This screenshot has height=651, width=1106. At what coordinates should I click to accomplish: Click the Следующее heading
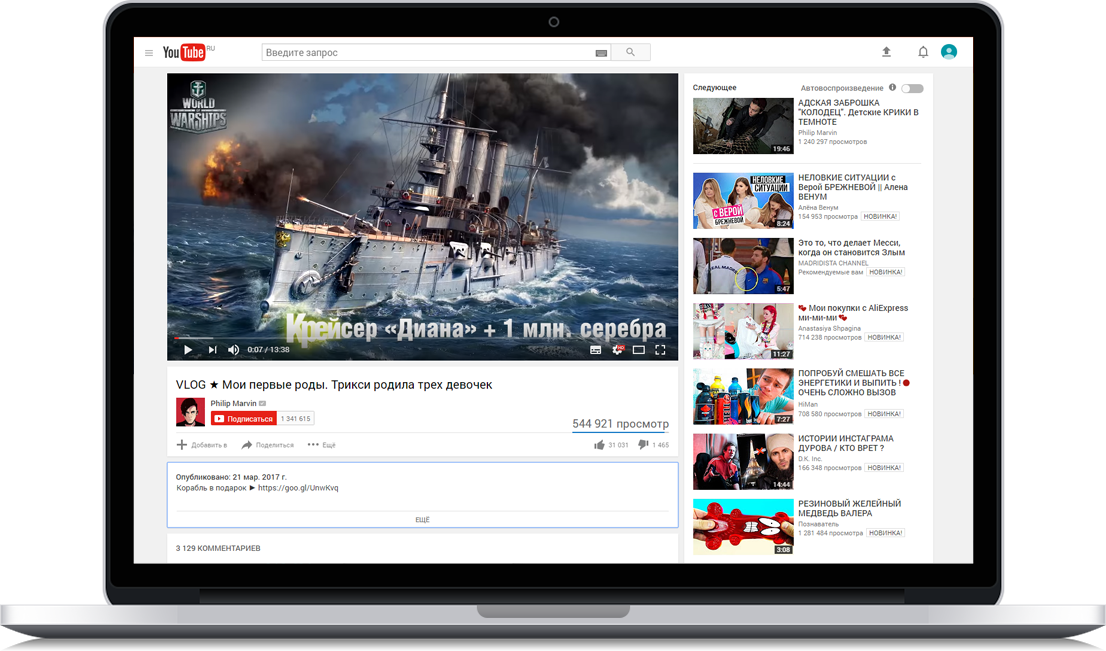pos(714,87)
